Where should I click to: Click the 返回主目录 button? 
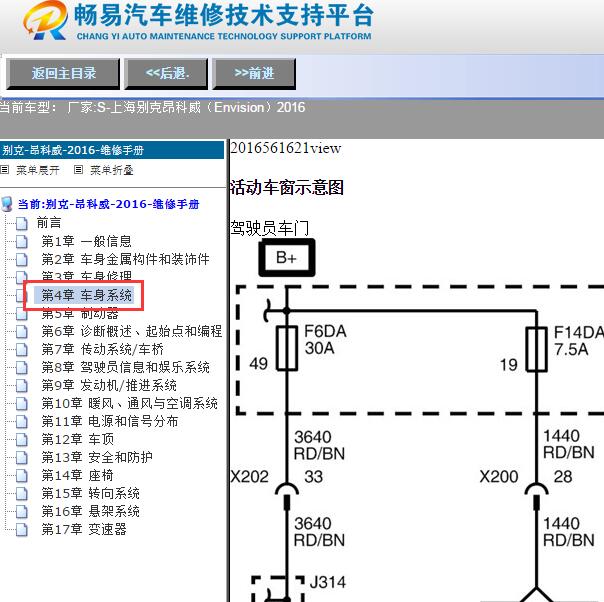(63, 73)
